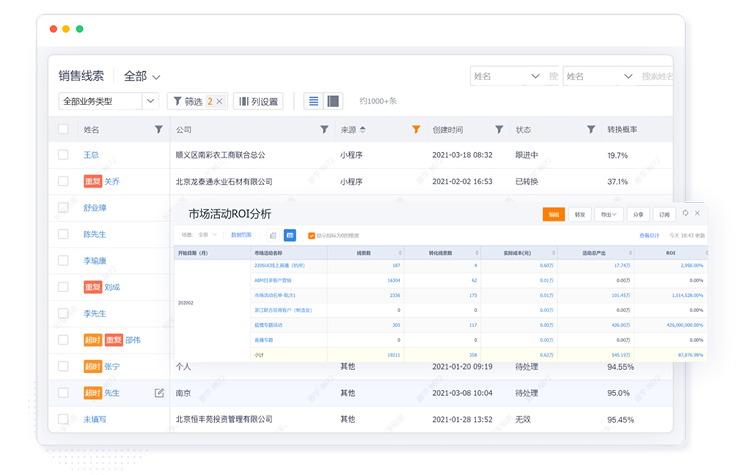744x475 pixels.
Task: Click the 北京恒丰苑投资管理有限公司 cell
Action: (x=224, y=419)
